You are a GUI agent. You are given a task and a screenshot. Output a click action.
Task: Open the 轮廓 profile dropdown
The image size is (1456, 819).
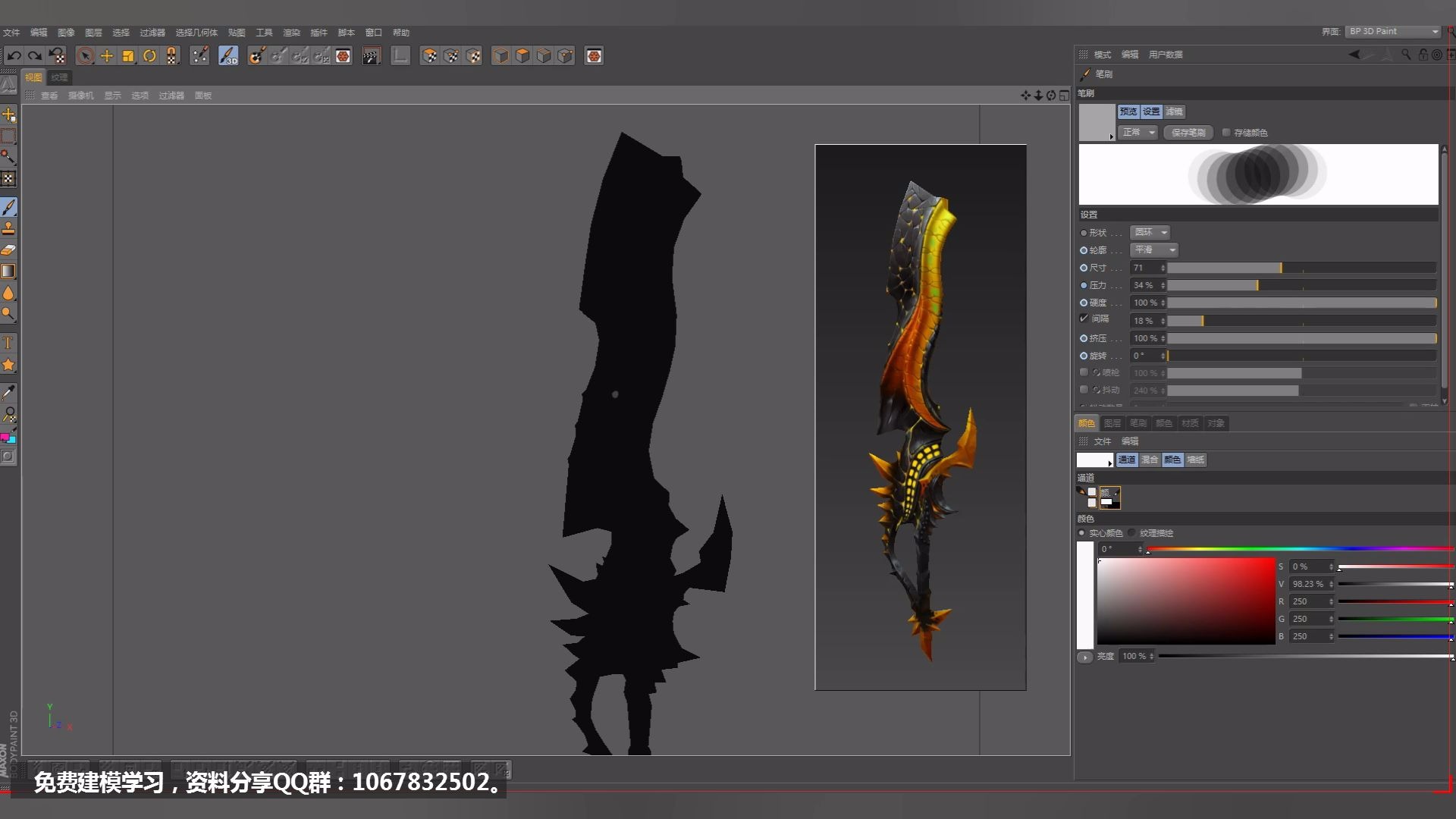[x=1154, y=249]
